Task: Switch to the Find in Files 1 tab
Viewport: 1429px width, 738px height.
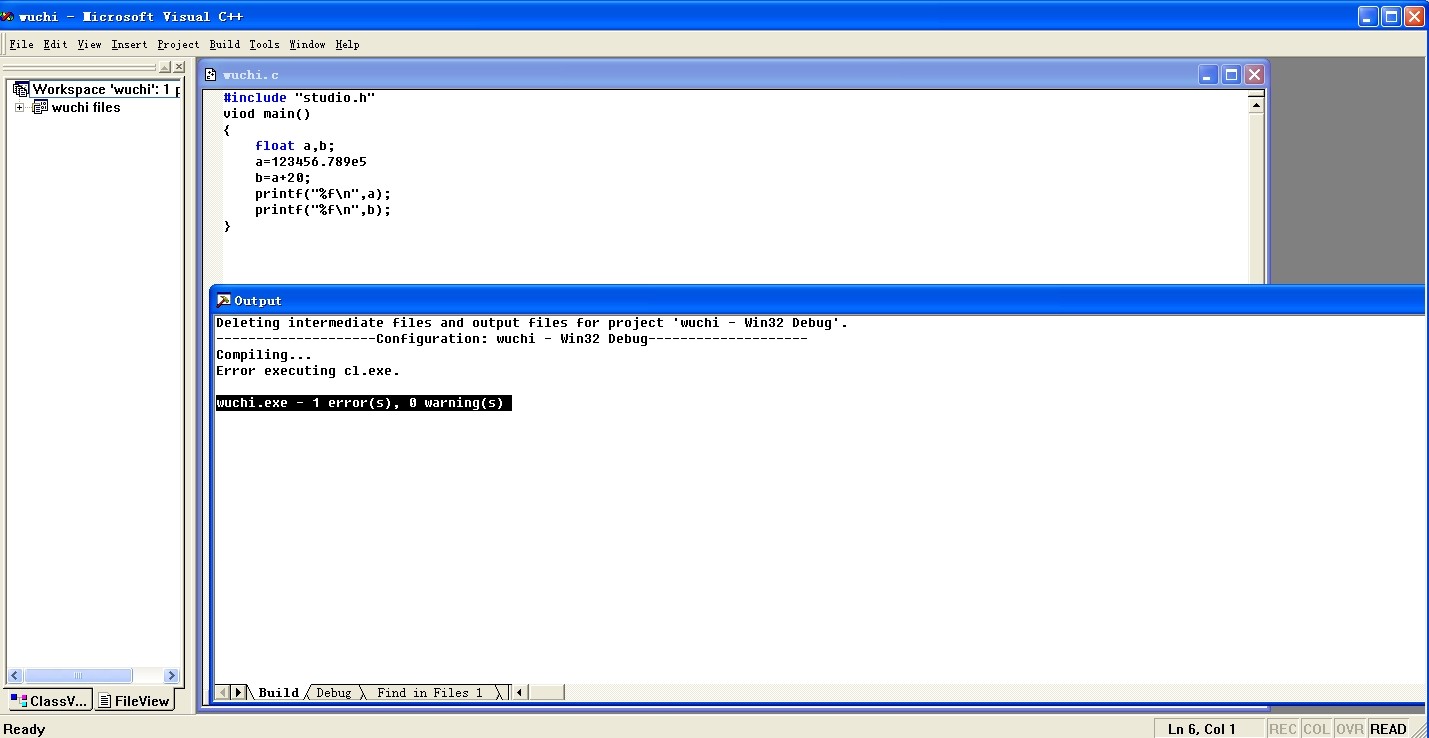Action: [x=430, y=692]
